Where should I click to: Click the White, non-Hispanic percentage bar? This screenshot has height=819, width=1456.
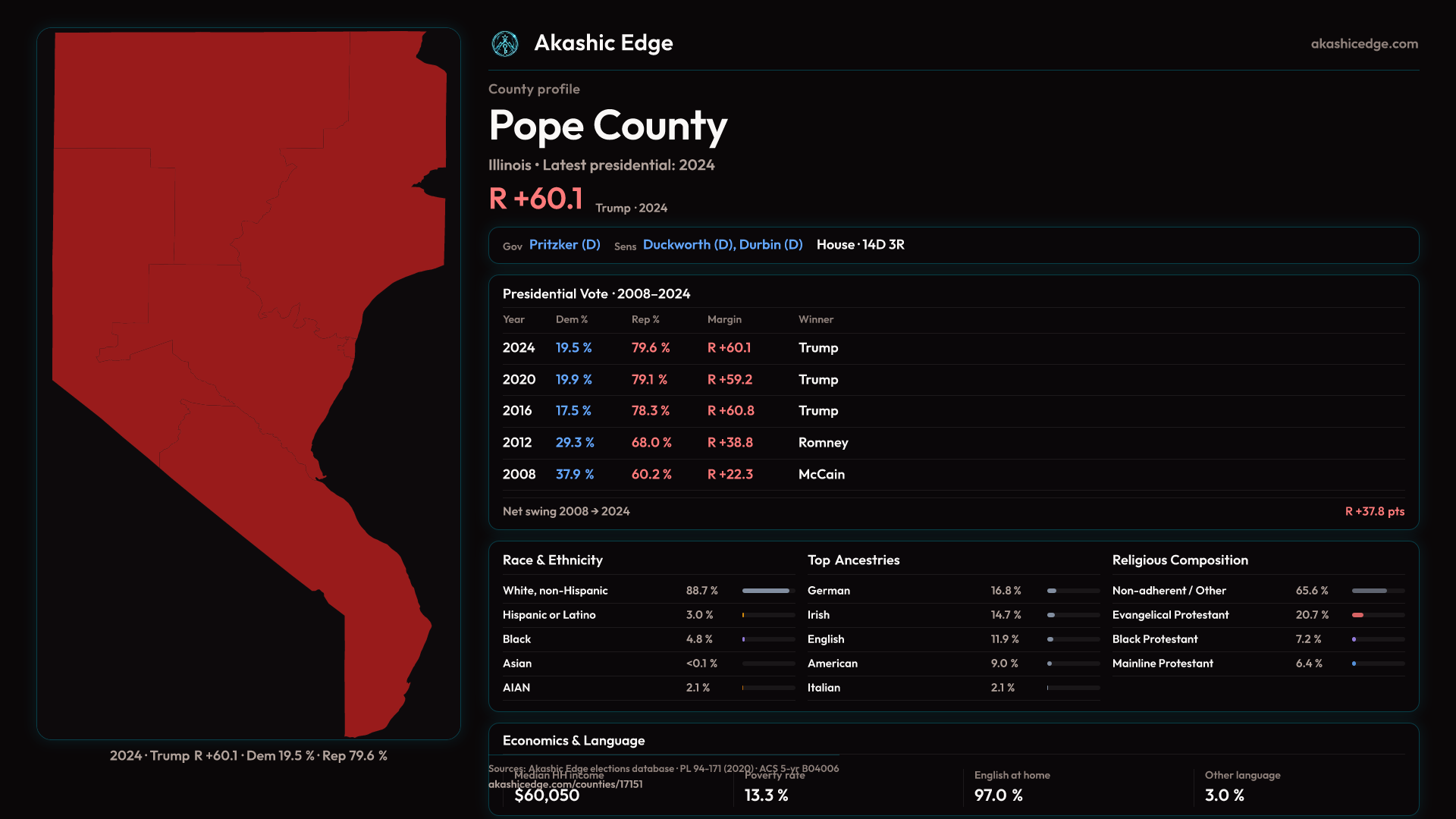point(767,591)
